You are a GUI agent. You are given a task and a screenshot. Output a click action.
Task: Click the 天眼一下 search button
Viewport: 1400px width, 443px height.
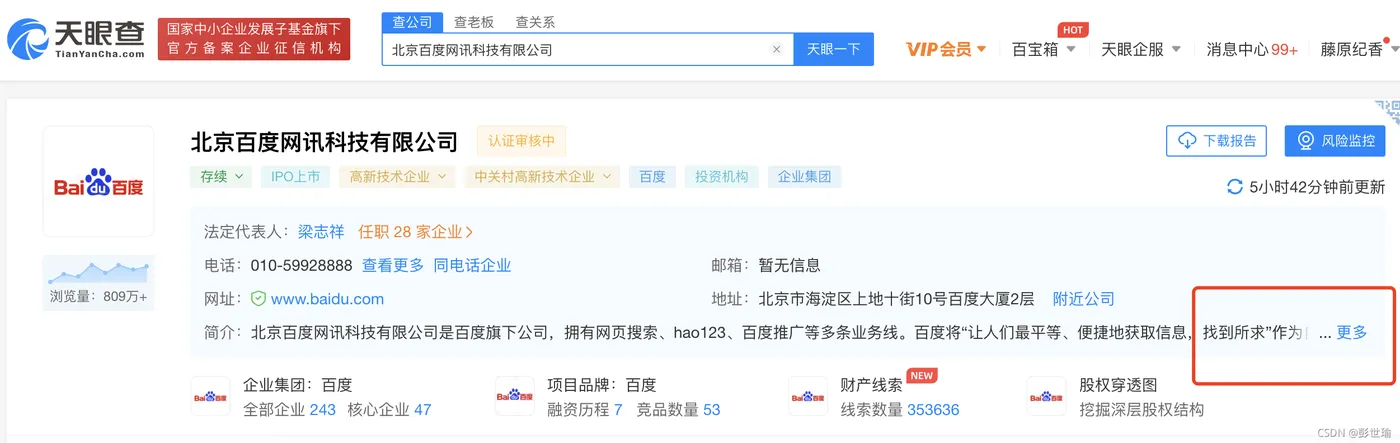(x=833, y=49)
